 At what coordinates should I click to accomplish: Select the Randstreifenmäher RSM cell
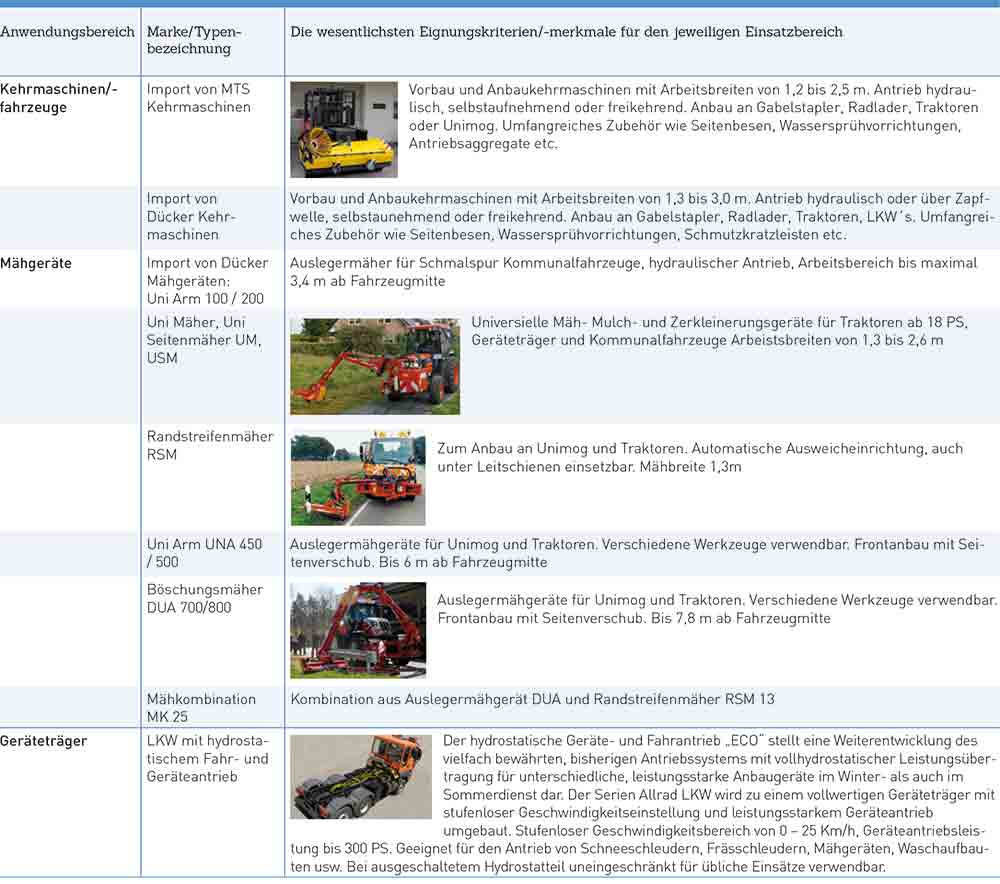(210, 445)
